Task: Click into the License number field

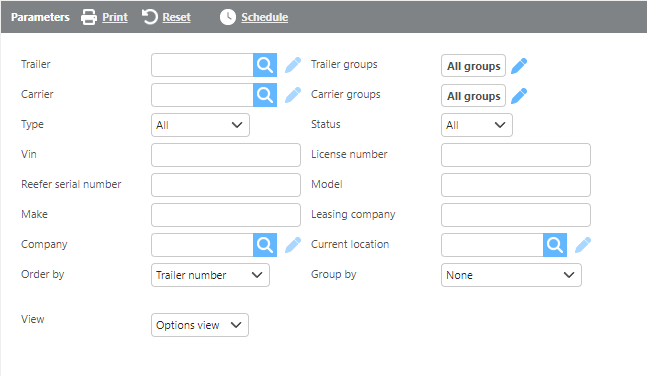Action: pos(516,155)
